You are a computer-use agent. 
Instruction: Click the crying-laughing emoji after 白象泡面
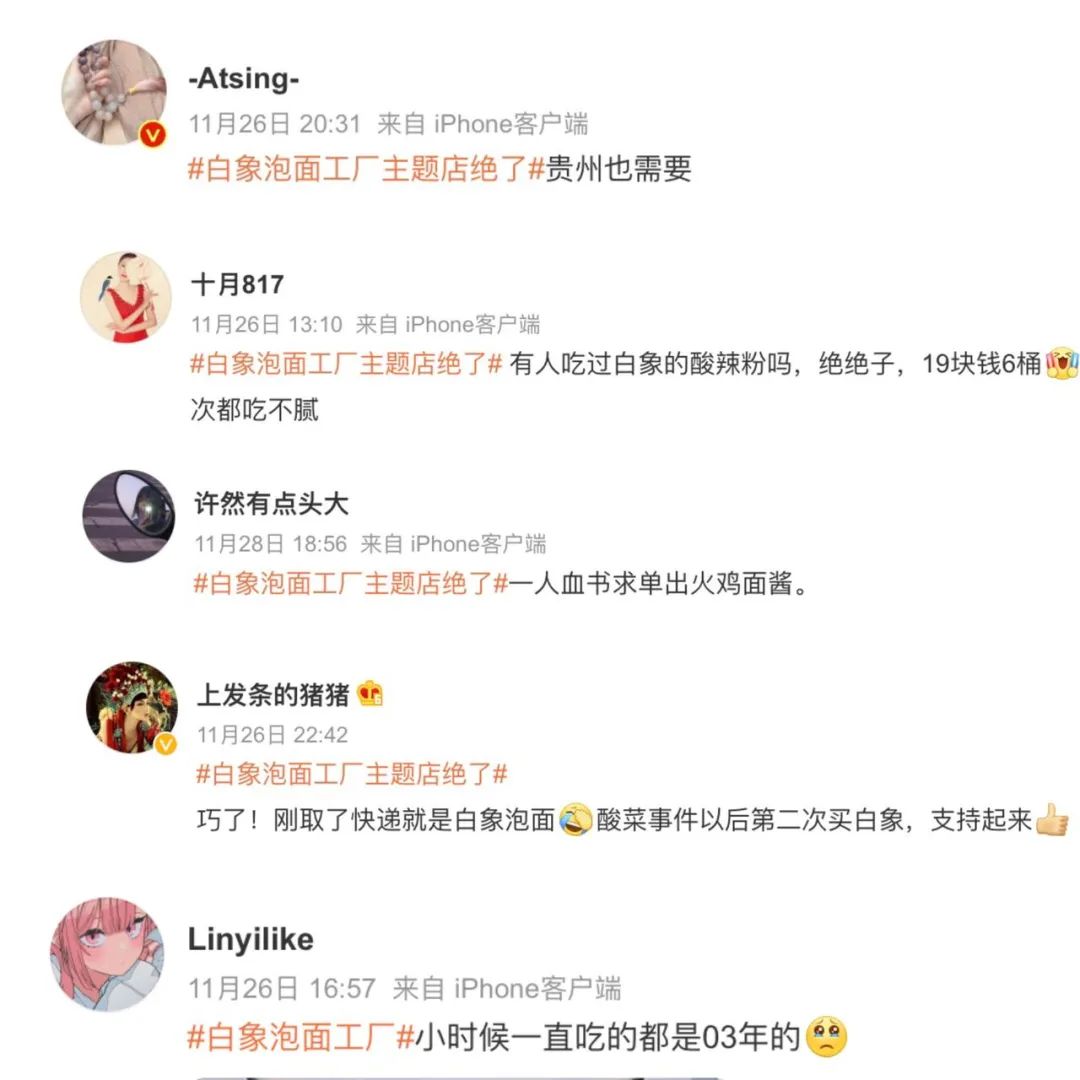(575, 819)
